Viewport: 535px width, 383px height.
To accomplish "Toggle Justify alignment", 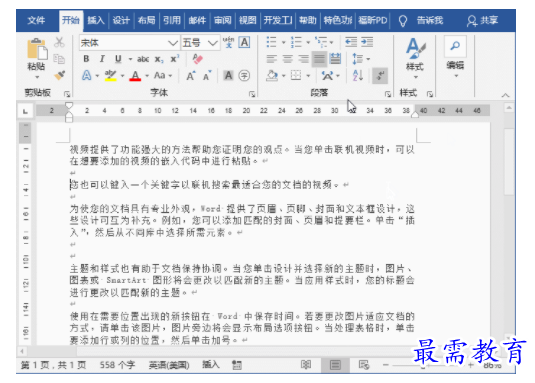I will pyautogui.click(x=319, y=59).
